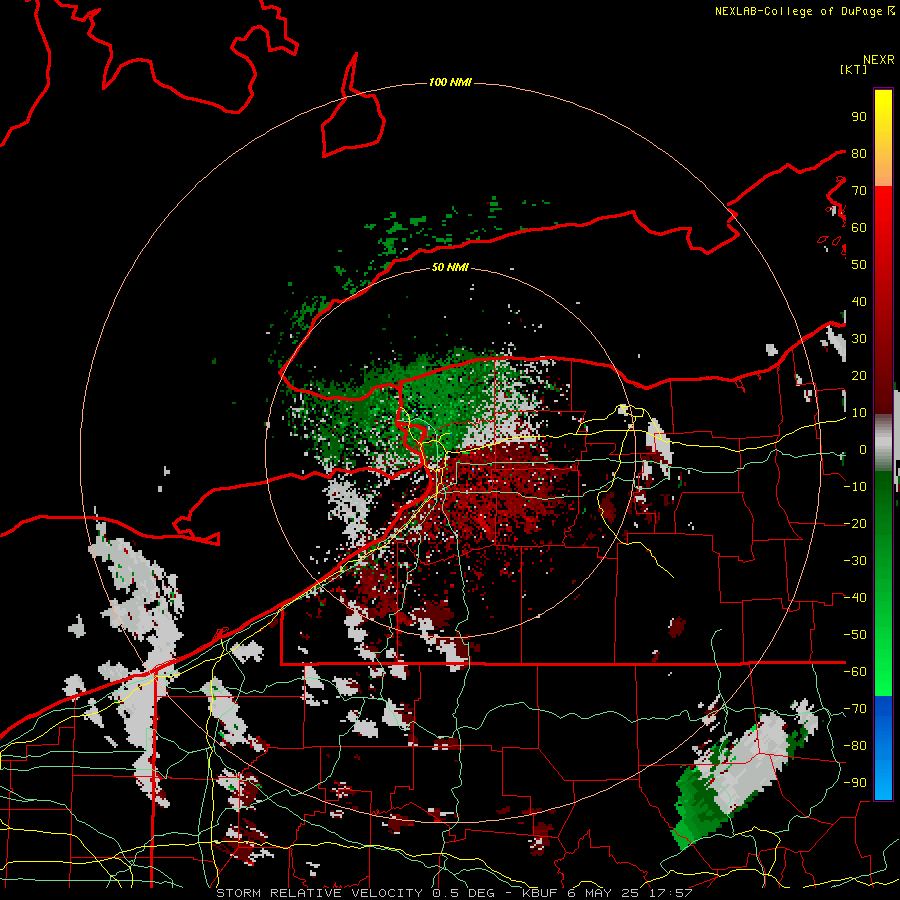Click the 30 value on the velocity scale
Image resolution: width=900 pixels, height=900 pixels.
[x=859, y=339]
